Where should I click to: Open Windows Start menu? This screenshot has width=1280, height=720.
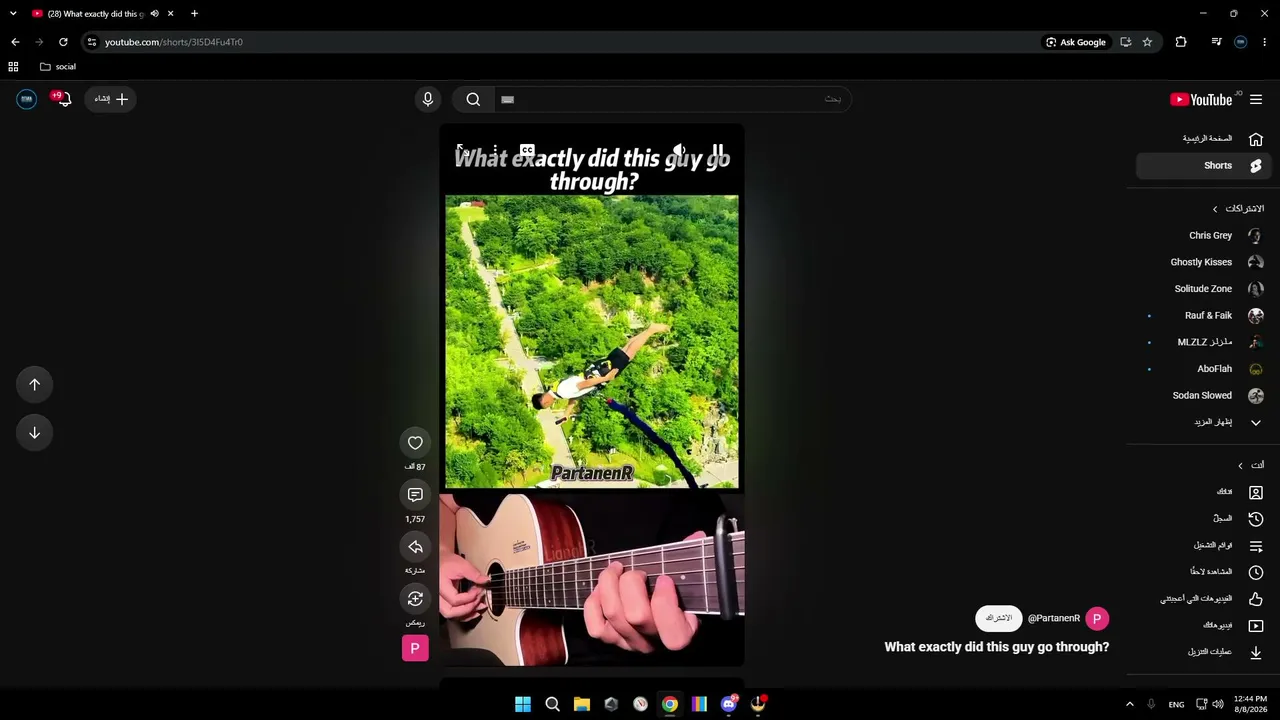[523, 704]
